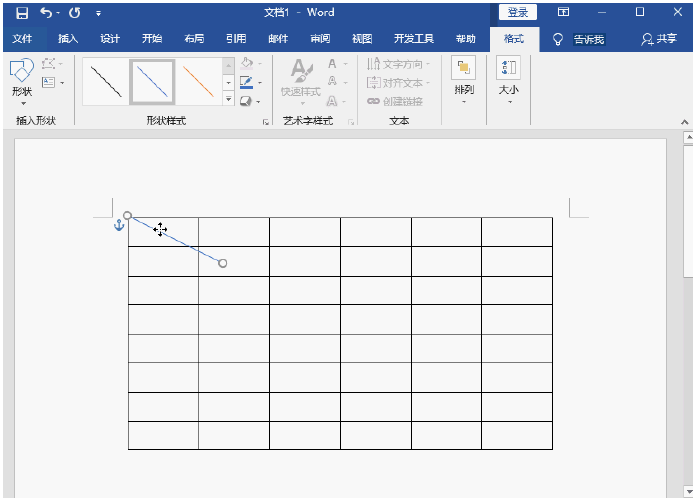
Task: Click the 大小 size icon
Action: [508, 76]
